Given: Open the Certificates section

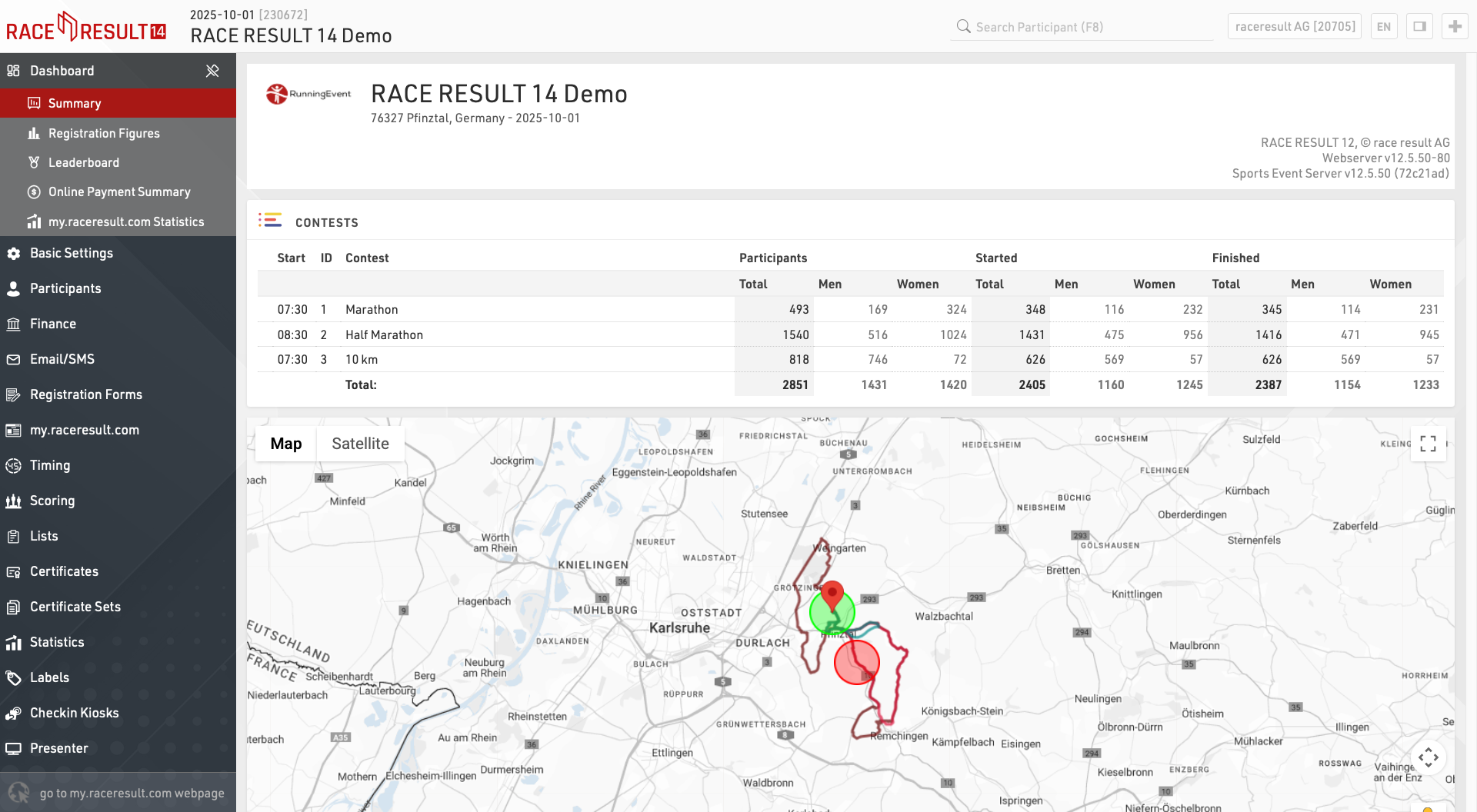Looking at the screenshot, I should coord(64,571).
